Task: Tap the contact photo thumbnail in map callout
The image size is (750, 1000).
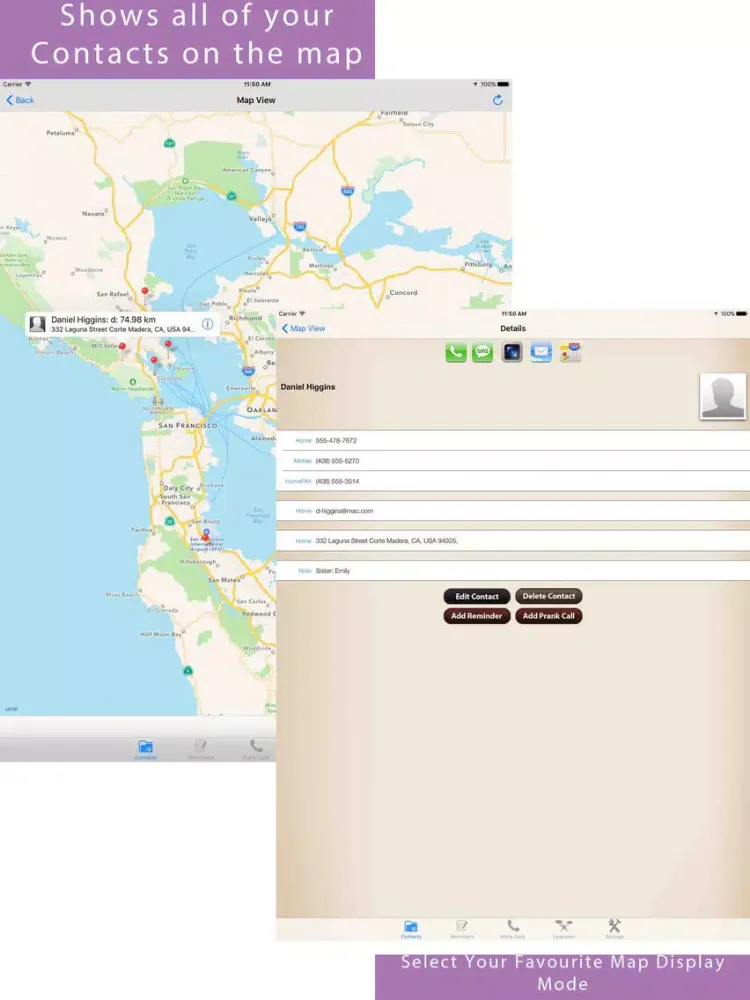Action: click(38, 324)
